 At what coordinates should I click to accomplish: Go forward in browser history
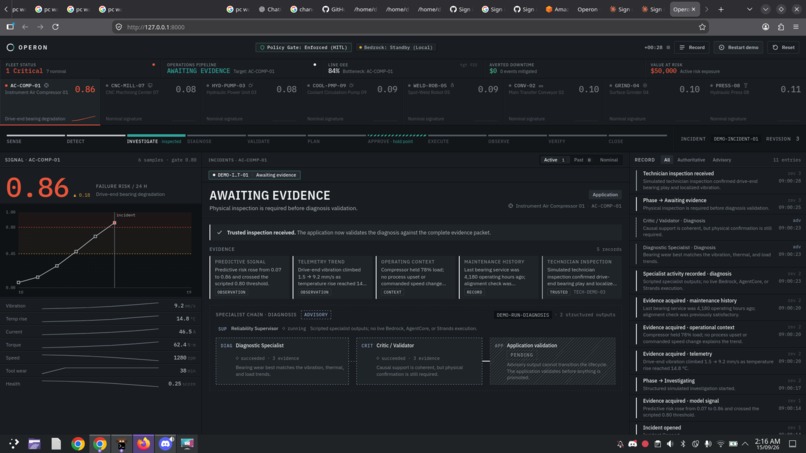click(40, 27)
